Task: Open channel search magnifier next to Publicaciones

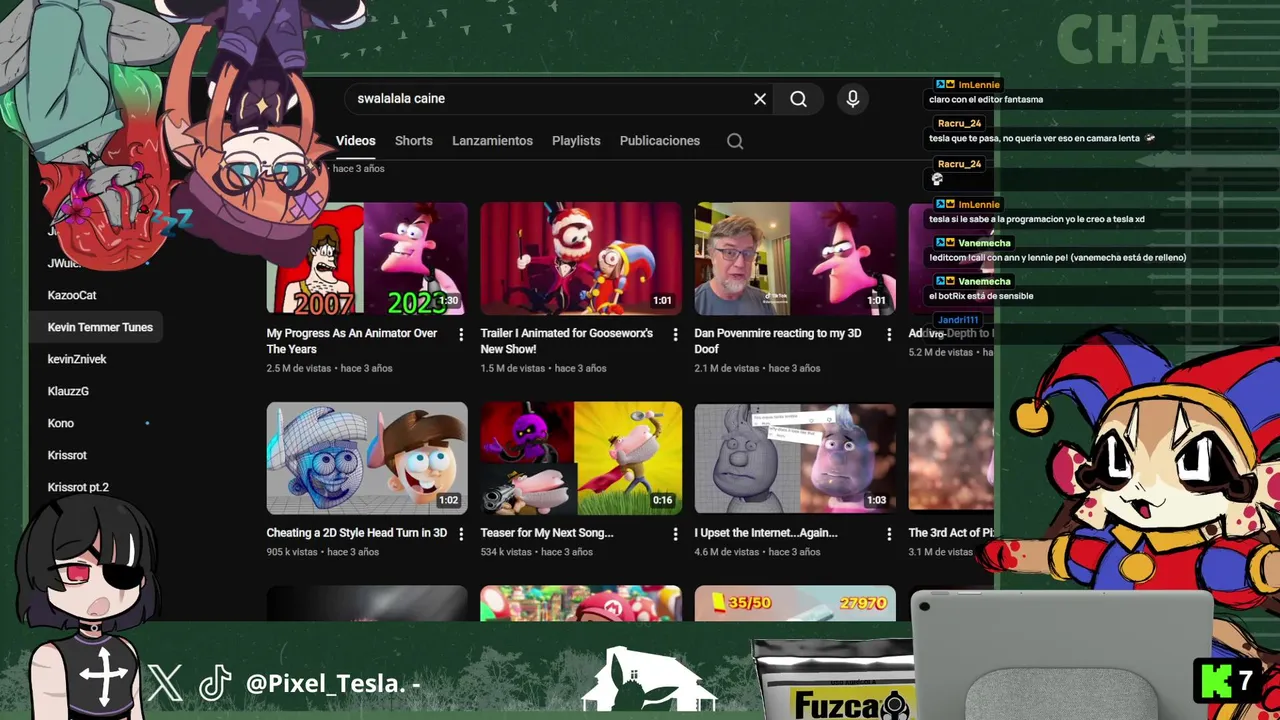Action: 735,141
